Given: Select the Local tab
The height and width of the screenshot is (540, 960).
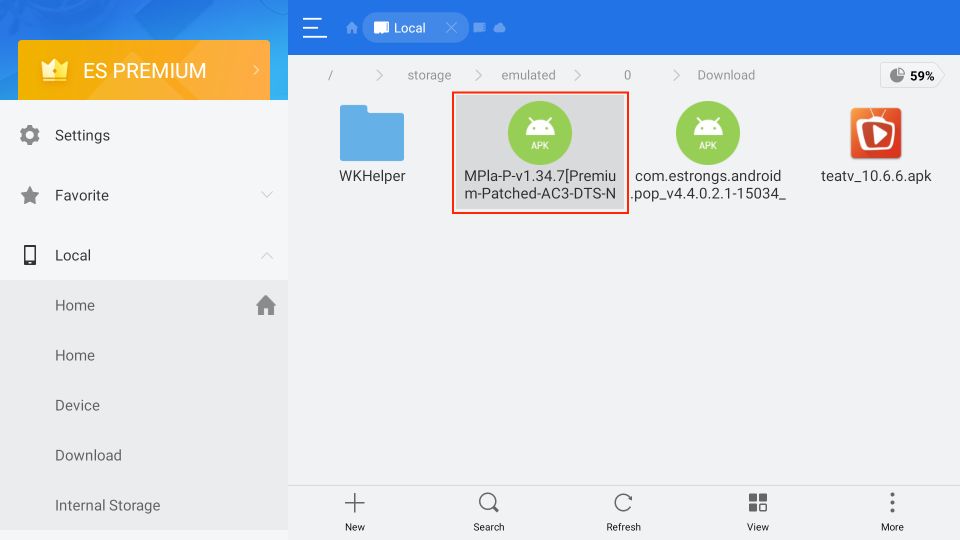Looking at the screenshot, I should point(415,28).
